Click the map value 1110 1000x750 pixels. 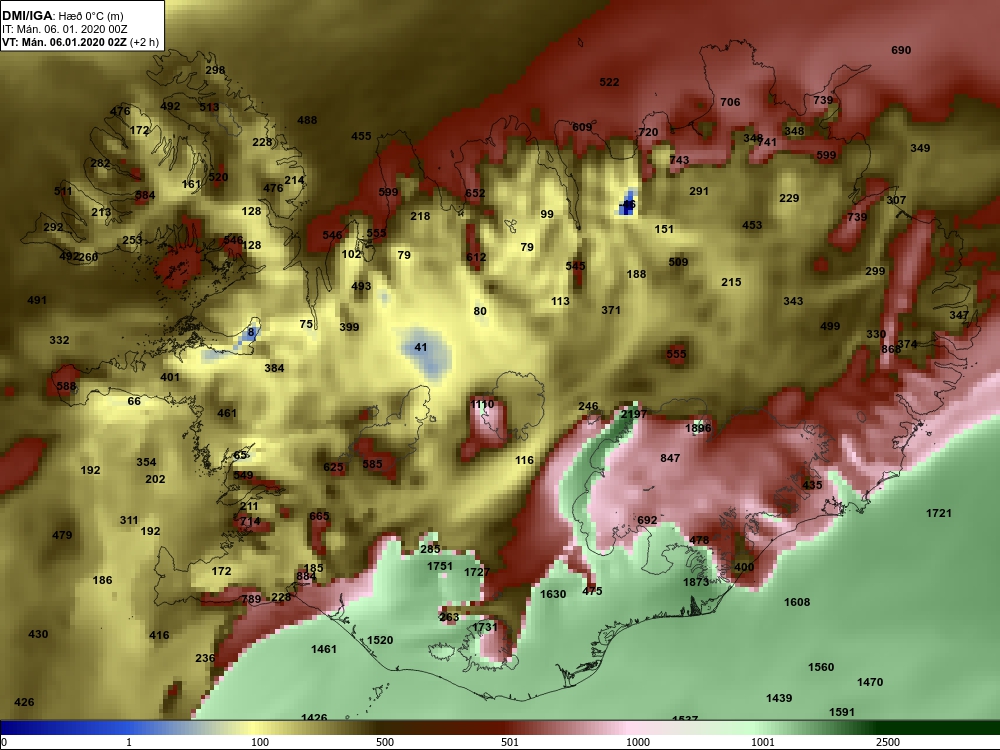[x=482, y=404]
